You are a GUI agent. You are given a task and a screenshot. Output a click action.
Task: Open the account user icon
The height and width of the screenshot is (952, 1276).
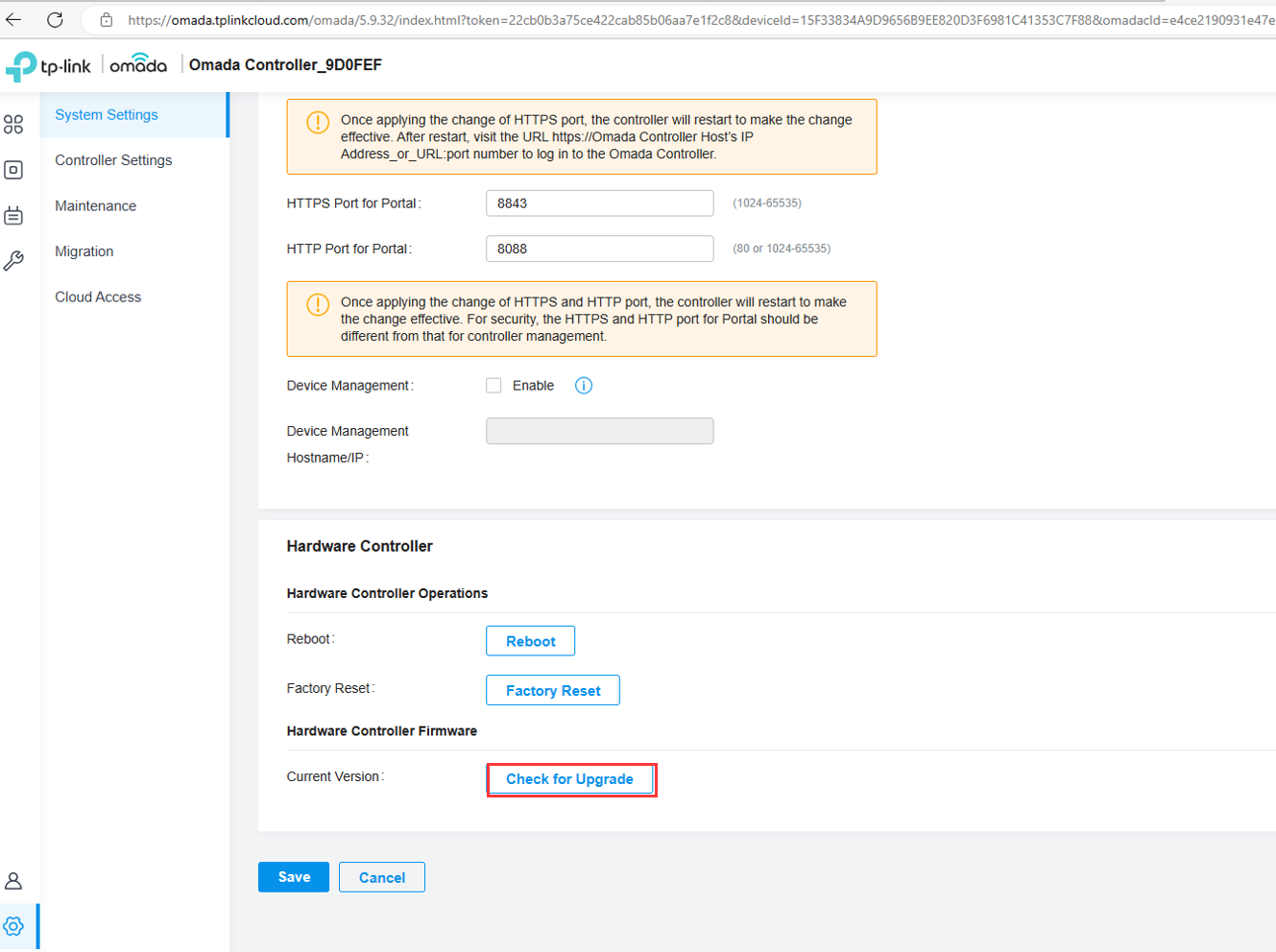coord(13,881)
